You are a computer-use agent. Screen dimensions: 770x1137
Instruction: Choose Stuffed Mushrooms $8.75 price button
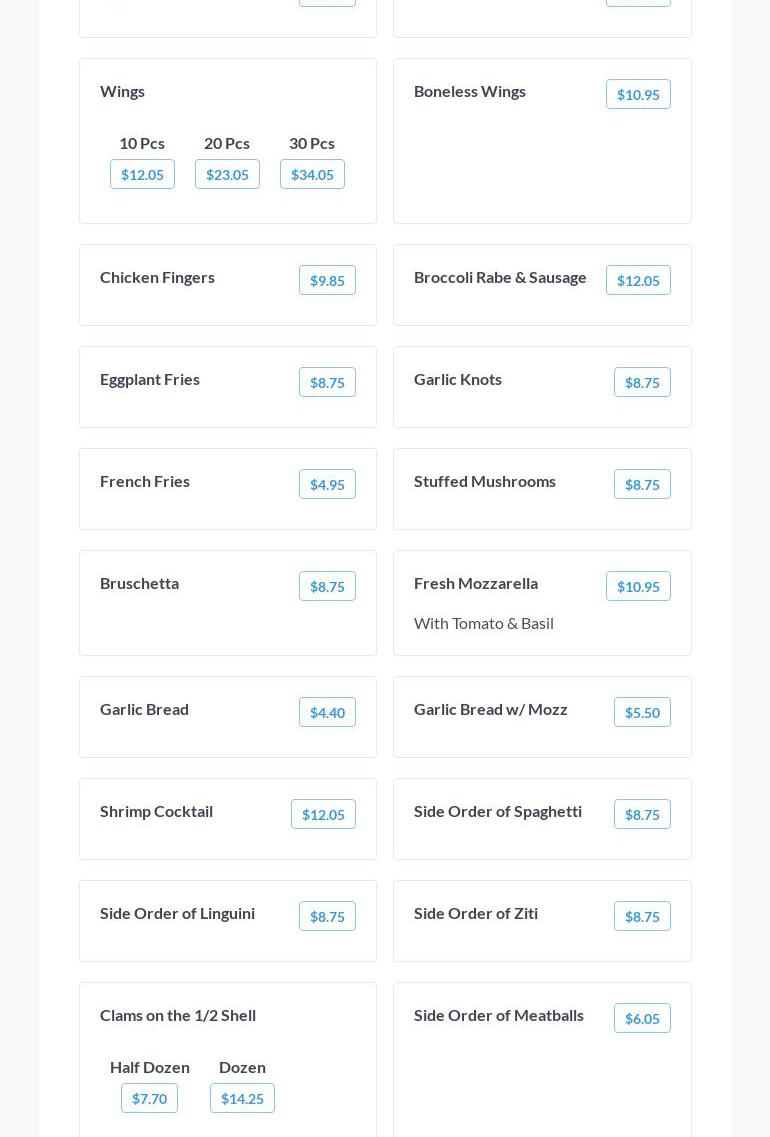(x=642, y=484)
